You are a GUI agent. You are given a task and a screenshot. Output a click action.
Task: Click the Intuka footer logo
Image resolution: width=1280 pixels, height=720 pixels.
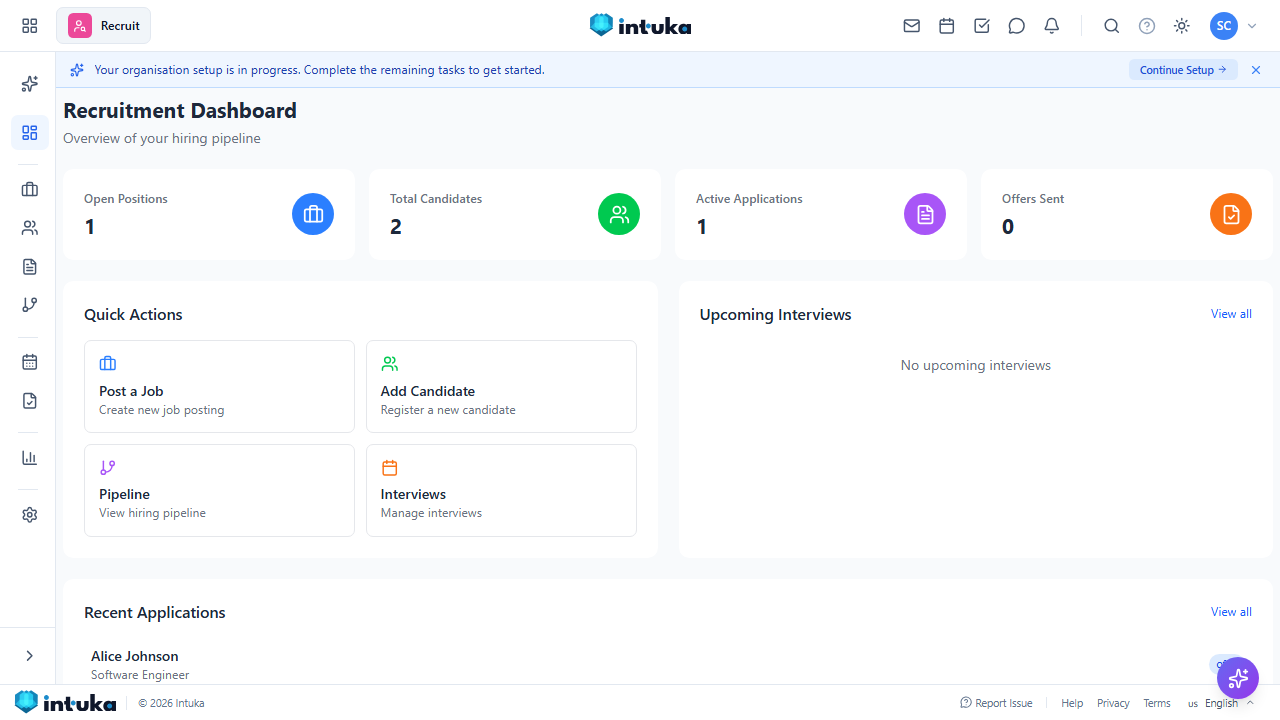(x=65, y=703)
